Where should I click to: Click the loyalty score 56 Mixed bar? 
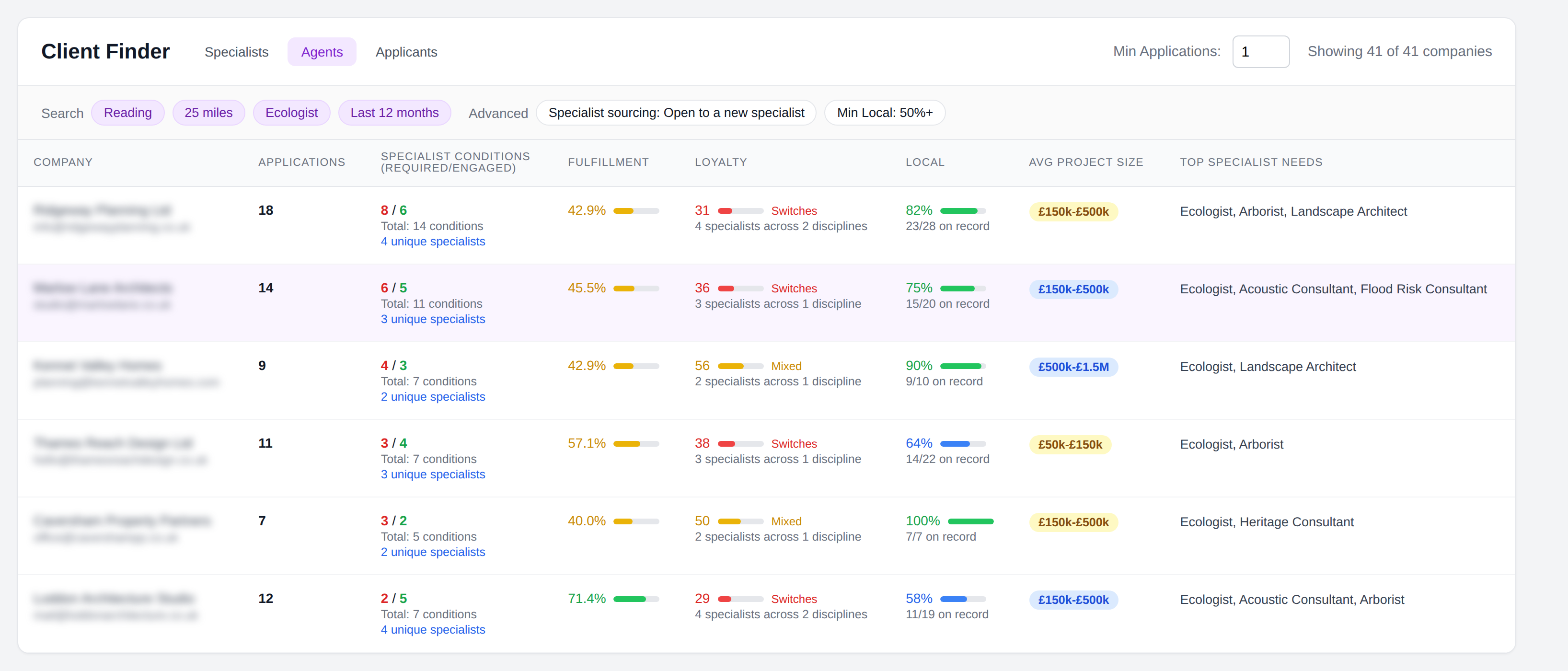pos(741,366)
